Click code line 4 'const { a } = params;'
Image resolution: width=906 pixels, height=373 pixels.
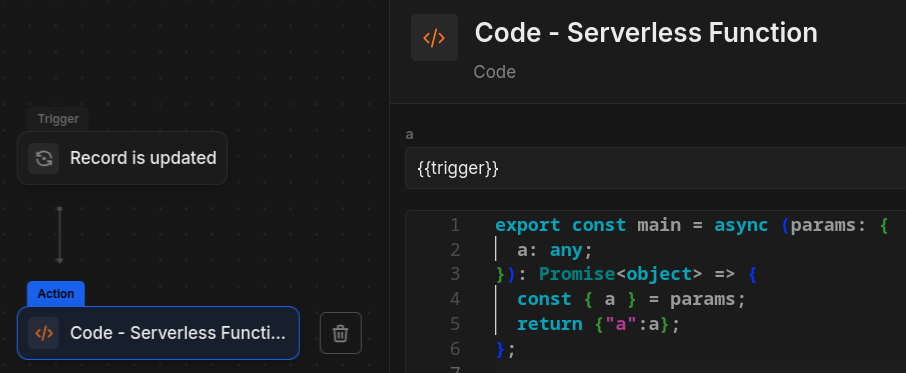[x=632, y=299]
